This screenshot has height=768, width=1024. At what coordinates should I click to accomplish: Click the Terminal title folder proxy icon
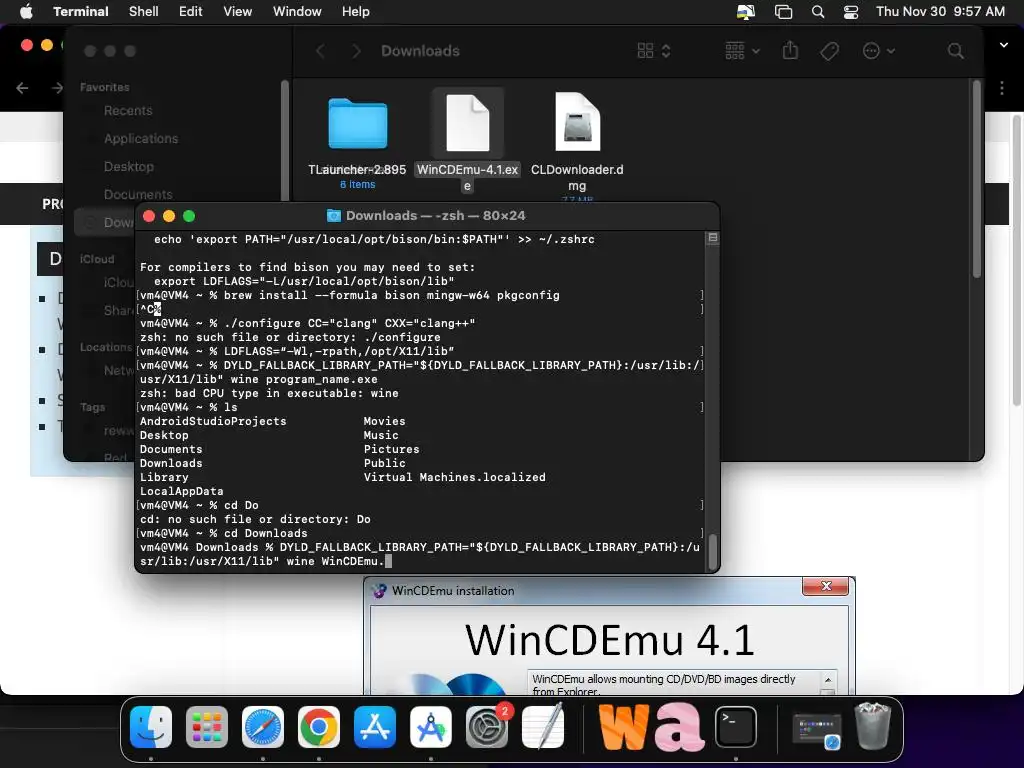(x=334, y=216)
